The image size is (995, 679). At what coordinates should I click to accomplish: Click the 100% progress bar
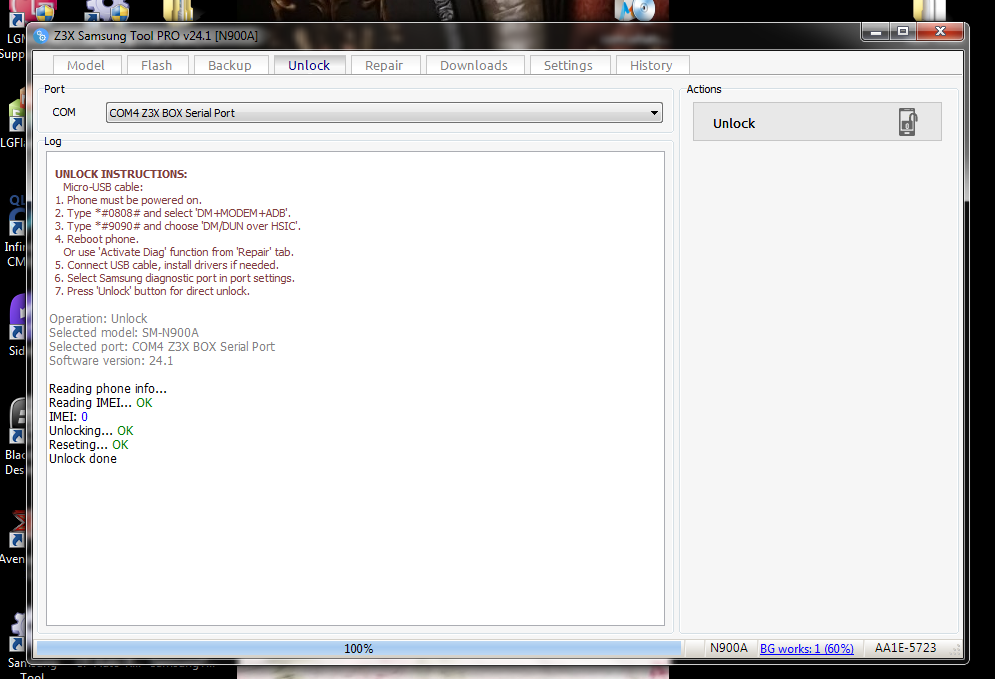359,649
